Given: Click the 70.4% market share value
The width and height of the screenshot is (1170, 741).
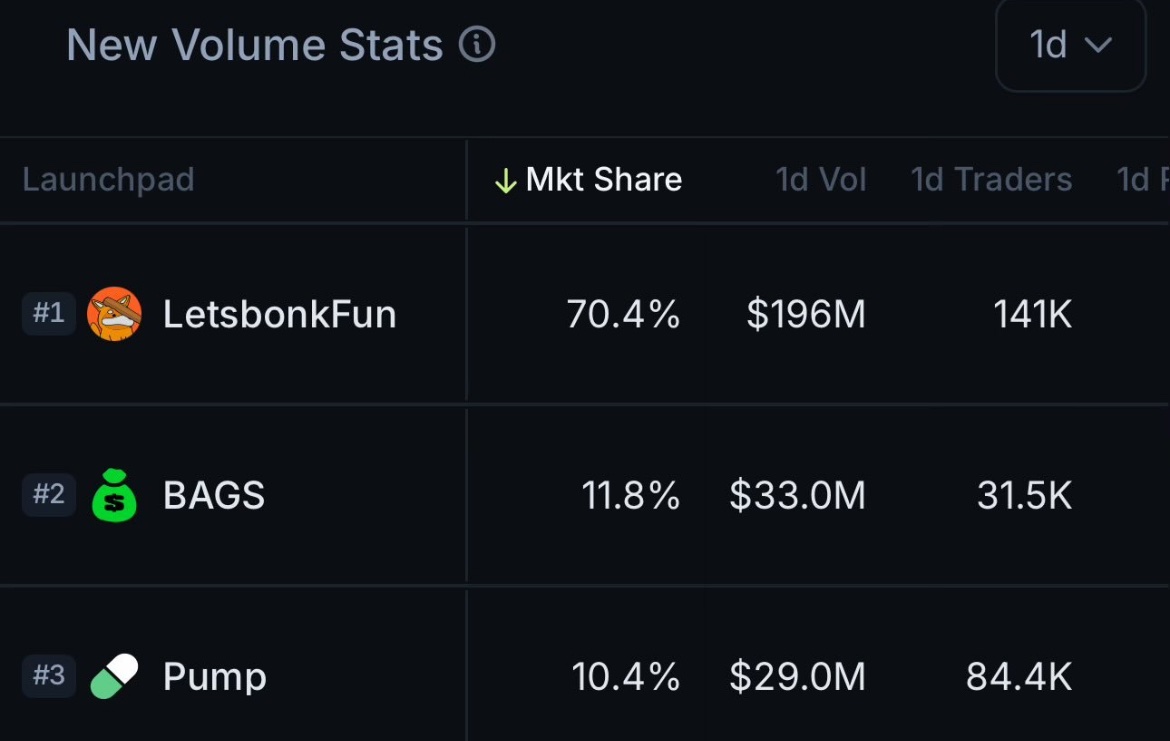Looking at the screenshot, I should [x=623, y=313].
